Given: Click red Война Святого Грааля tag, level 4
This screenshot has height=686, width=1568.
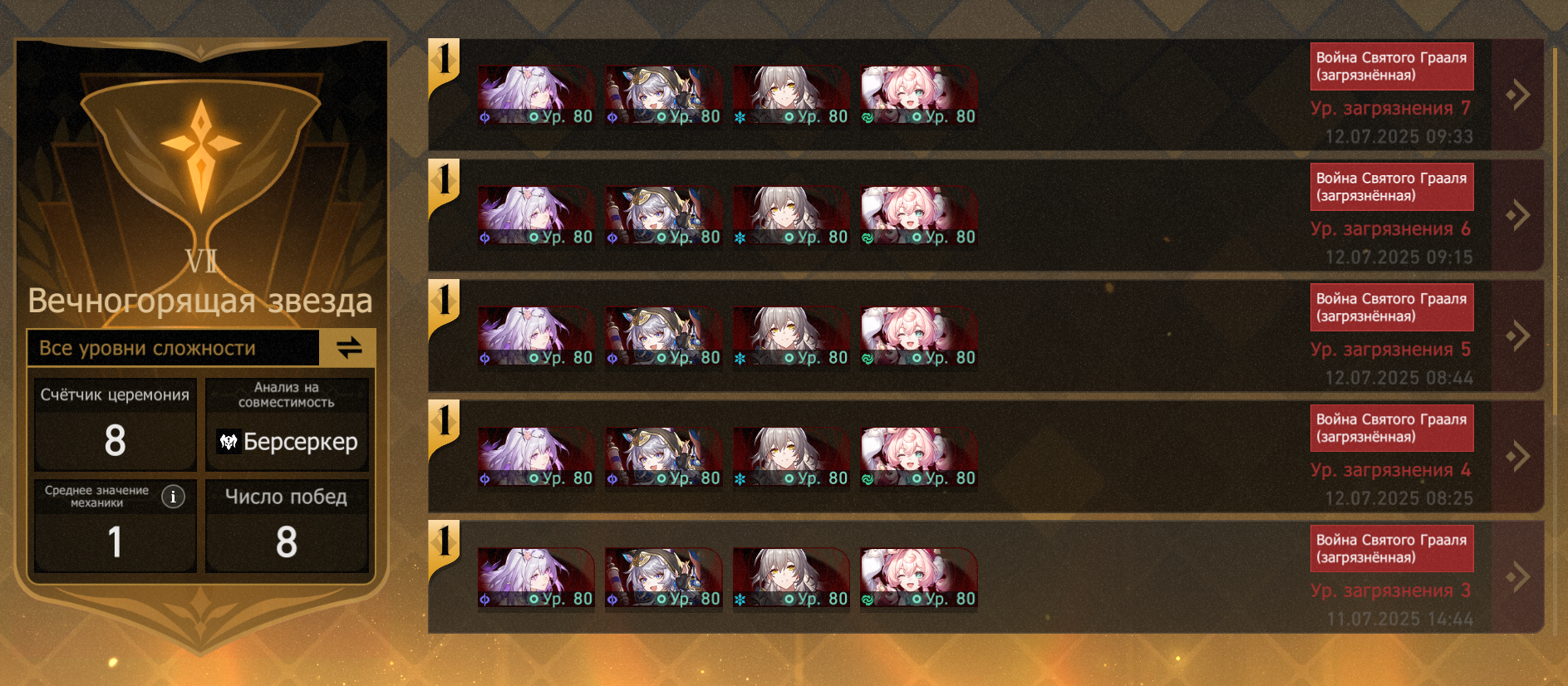Looking at the screenshot, I should pos(1392,428).
